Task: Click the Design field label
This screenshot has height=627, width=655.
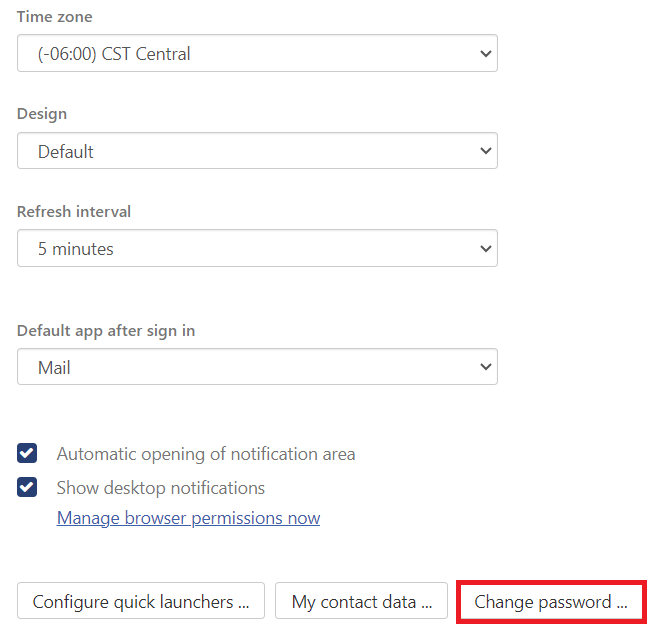Action: [x=42, y=114]
